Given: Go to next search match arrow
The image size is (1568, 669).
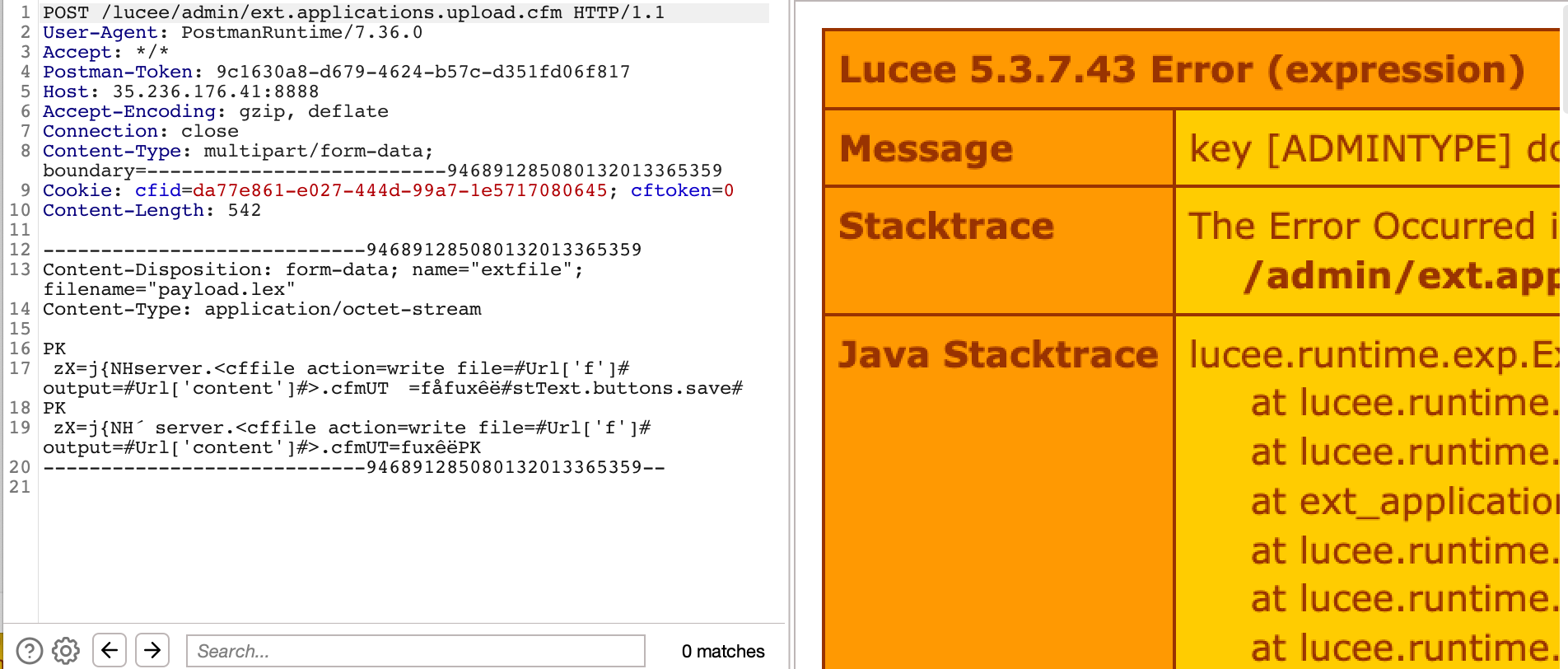Looking at the screenshot, I should point(152,650).
